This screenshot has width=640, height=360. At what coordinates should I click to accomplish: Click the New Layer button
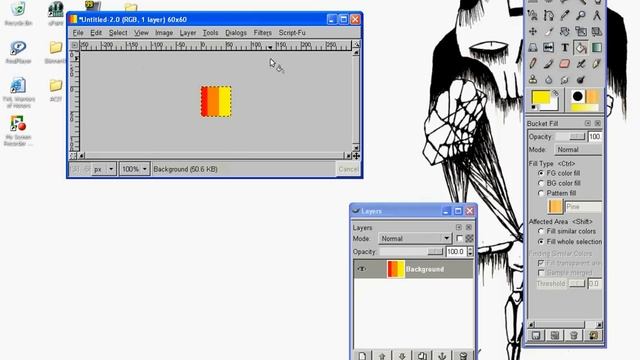click(x=362, y=356)
